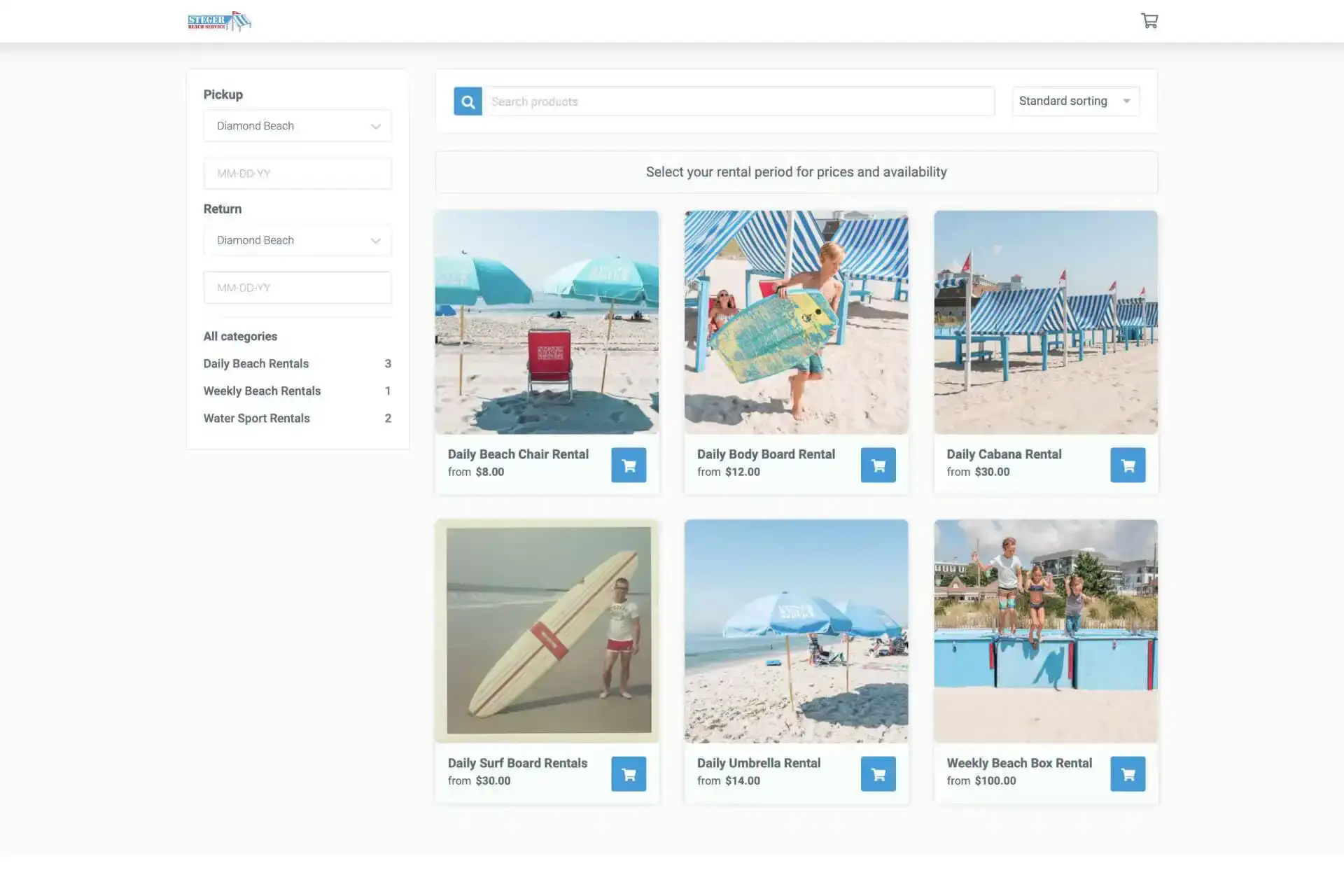Add Daily Umbrella Rental to cart
Image resolution: width=1344 pixels, height=896 pixels.
coord(878,773)
